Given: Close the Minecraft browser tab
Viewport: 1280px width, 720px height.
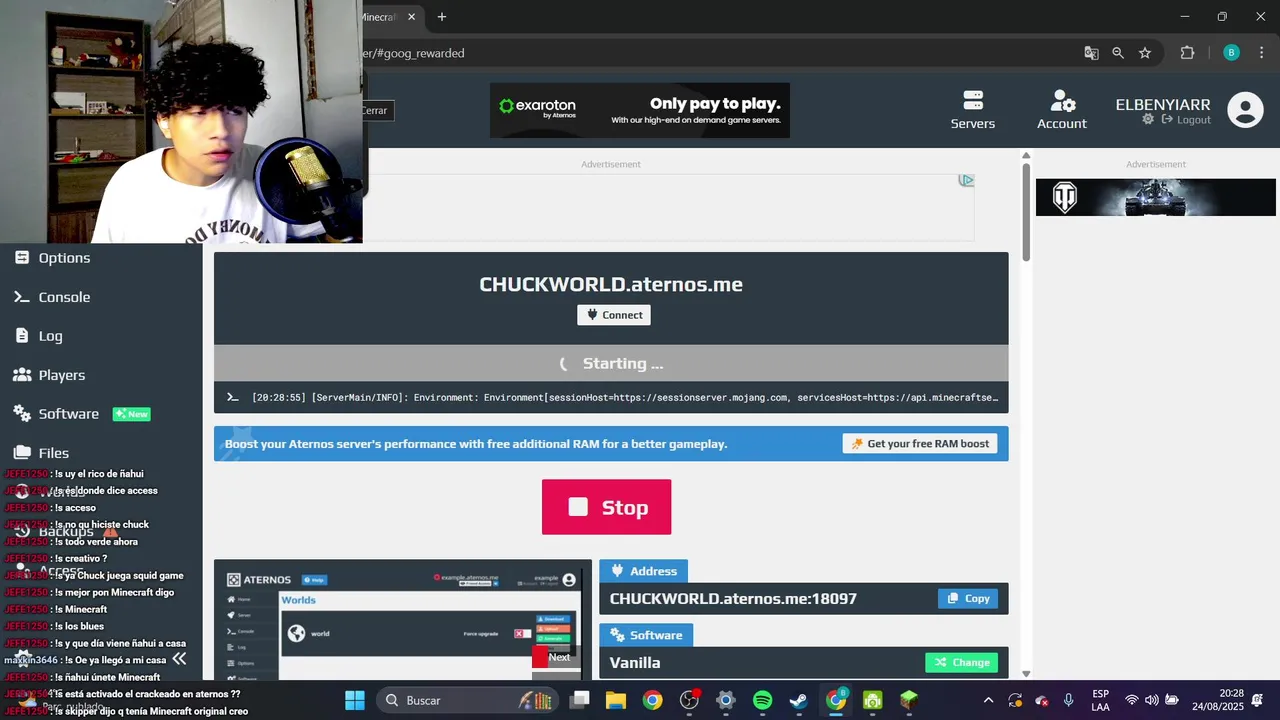Looking at the screenshot, I should tap(411, 17).
